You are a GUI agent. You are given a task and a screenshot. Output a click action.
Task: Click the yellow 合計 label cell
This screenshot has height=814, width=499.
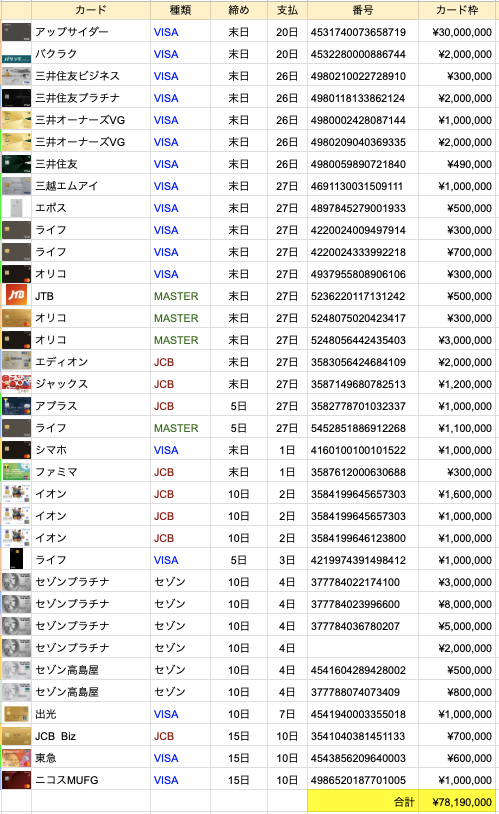(363, 802)
